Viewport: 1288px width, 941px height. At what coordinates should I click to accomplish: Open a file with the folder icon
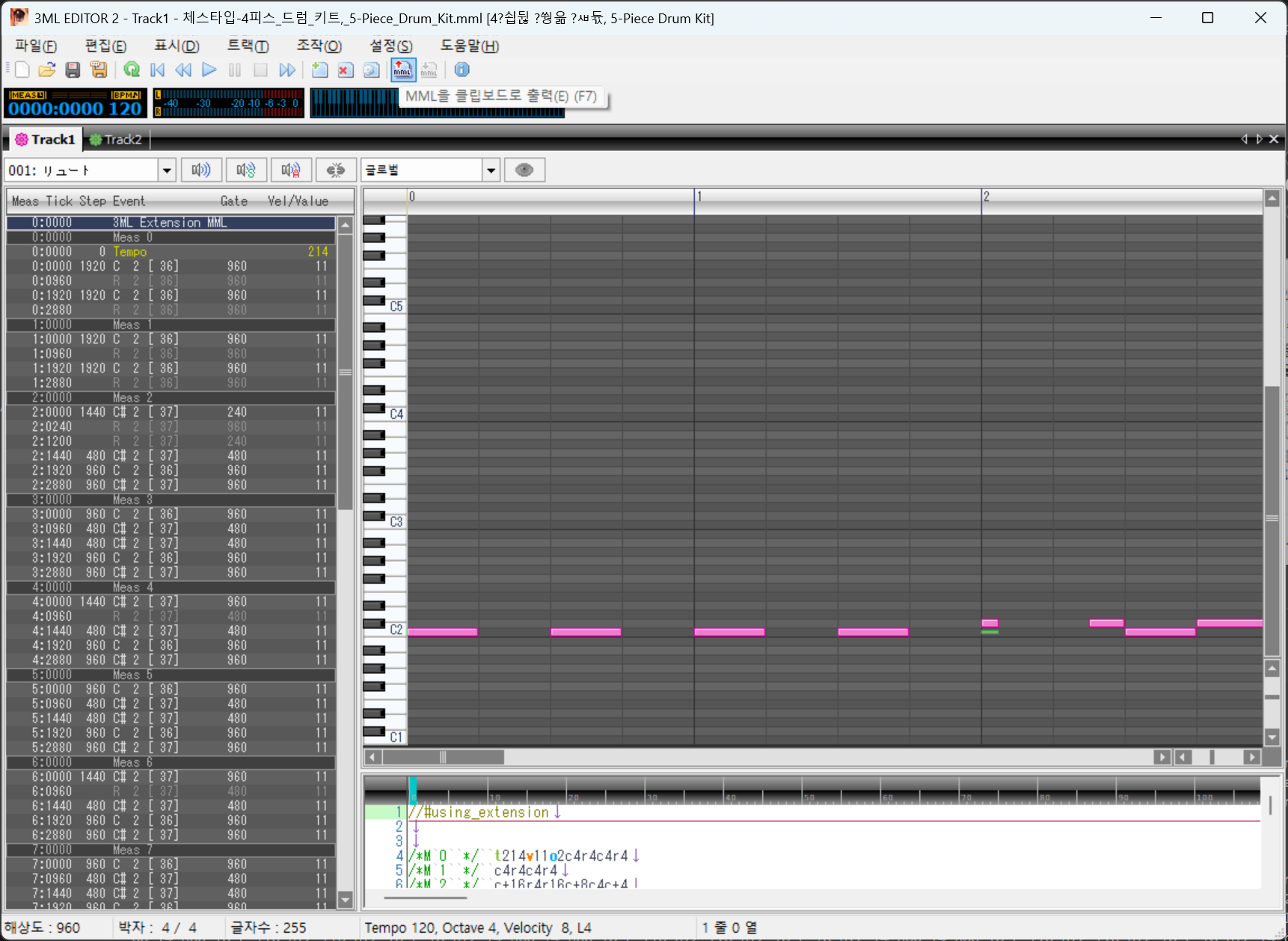(x=47, y=70)
